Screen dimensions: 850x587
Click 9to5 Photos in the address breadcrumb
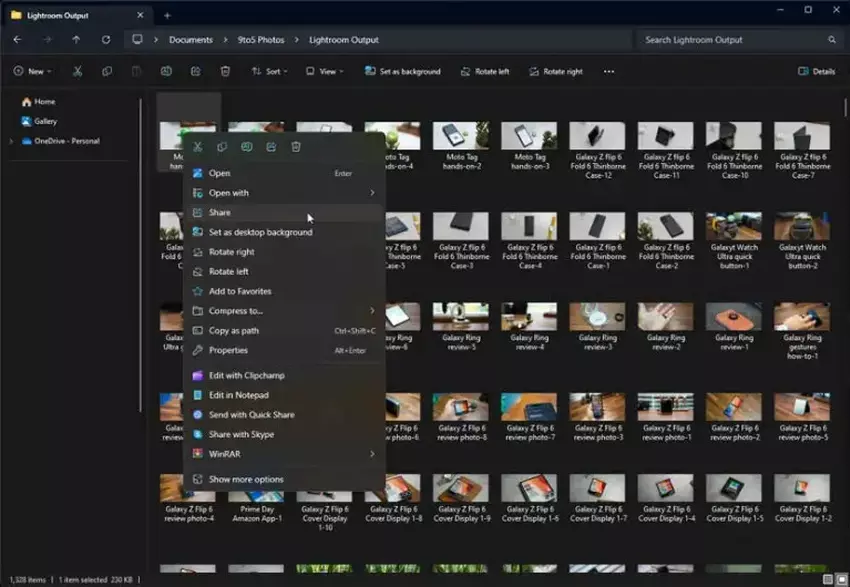pos(261,40)
